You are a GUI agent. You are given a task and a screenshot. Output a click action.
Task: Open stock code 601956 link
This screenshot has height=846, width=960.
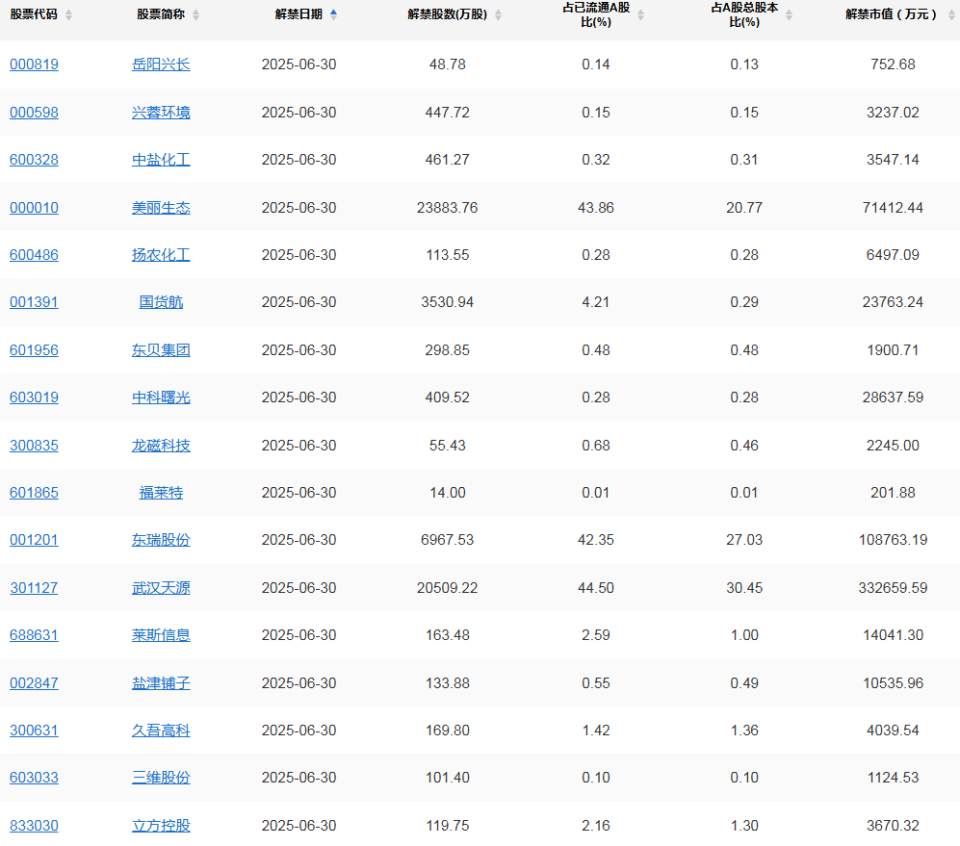(34, 350)
